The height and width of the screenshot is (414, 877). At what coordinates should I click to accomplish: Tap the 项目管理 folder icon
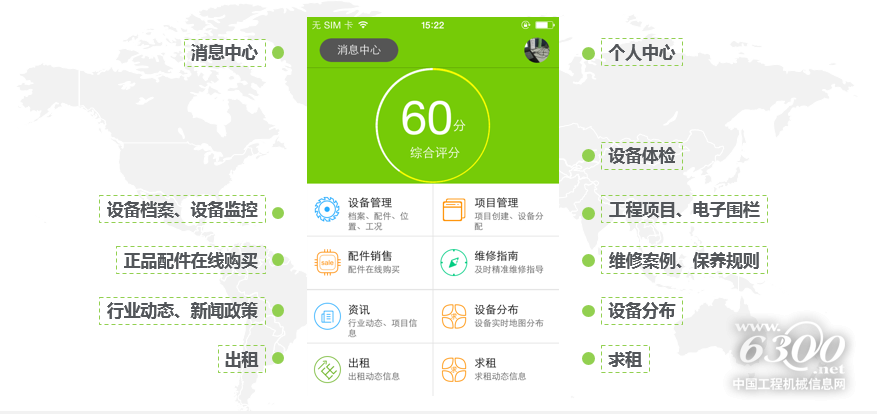pos(454,210)
